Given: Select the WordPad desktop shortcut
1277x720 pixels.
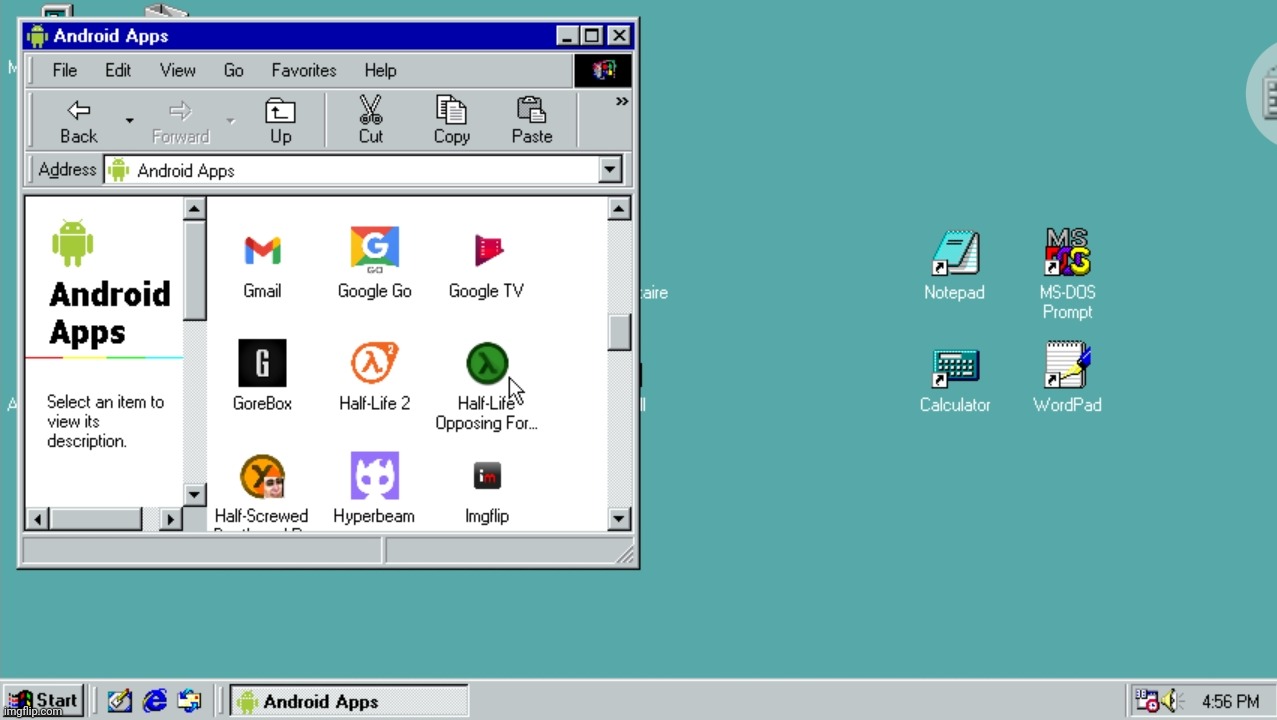Looking at the screenshot, I should click(1067, 365).
